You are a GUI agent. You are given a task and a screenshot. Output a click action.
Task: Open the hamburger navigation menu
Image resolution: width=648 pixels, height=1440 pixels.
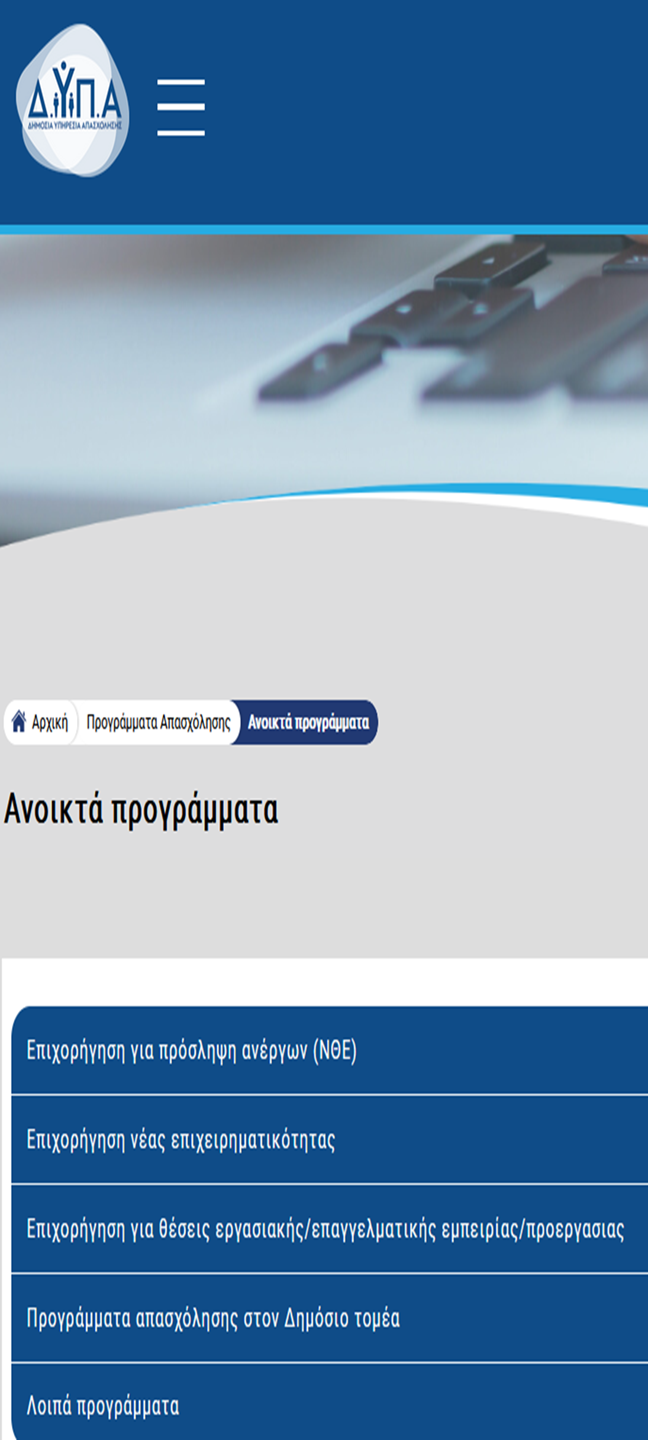[181, 107]
